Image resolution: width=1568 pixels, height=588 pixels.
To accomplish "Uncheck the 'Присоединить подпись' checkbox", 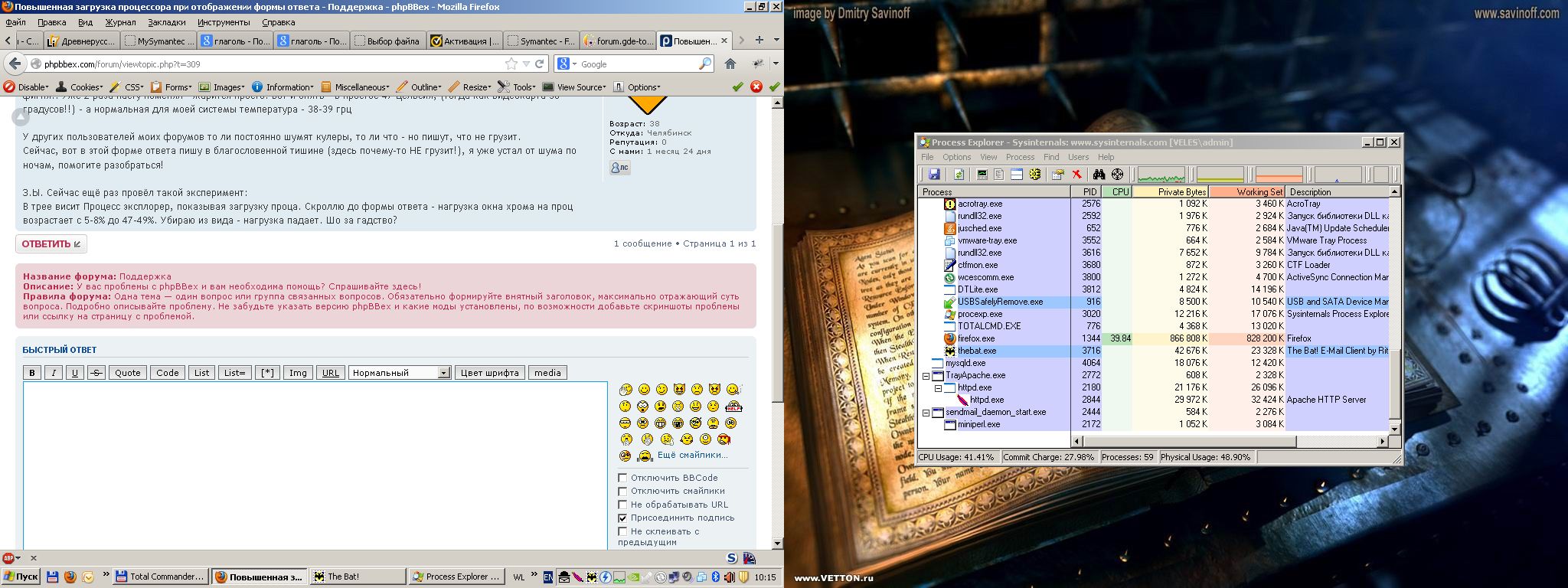I will pos(622,518).
